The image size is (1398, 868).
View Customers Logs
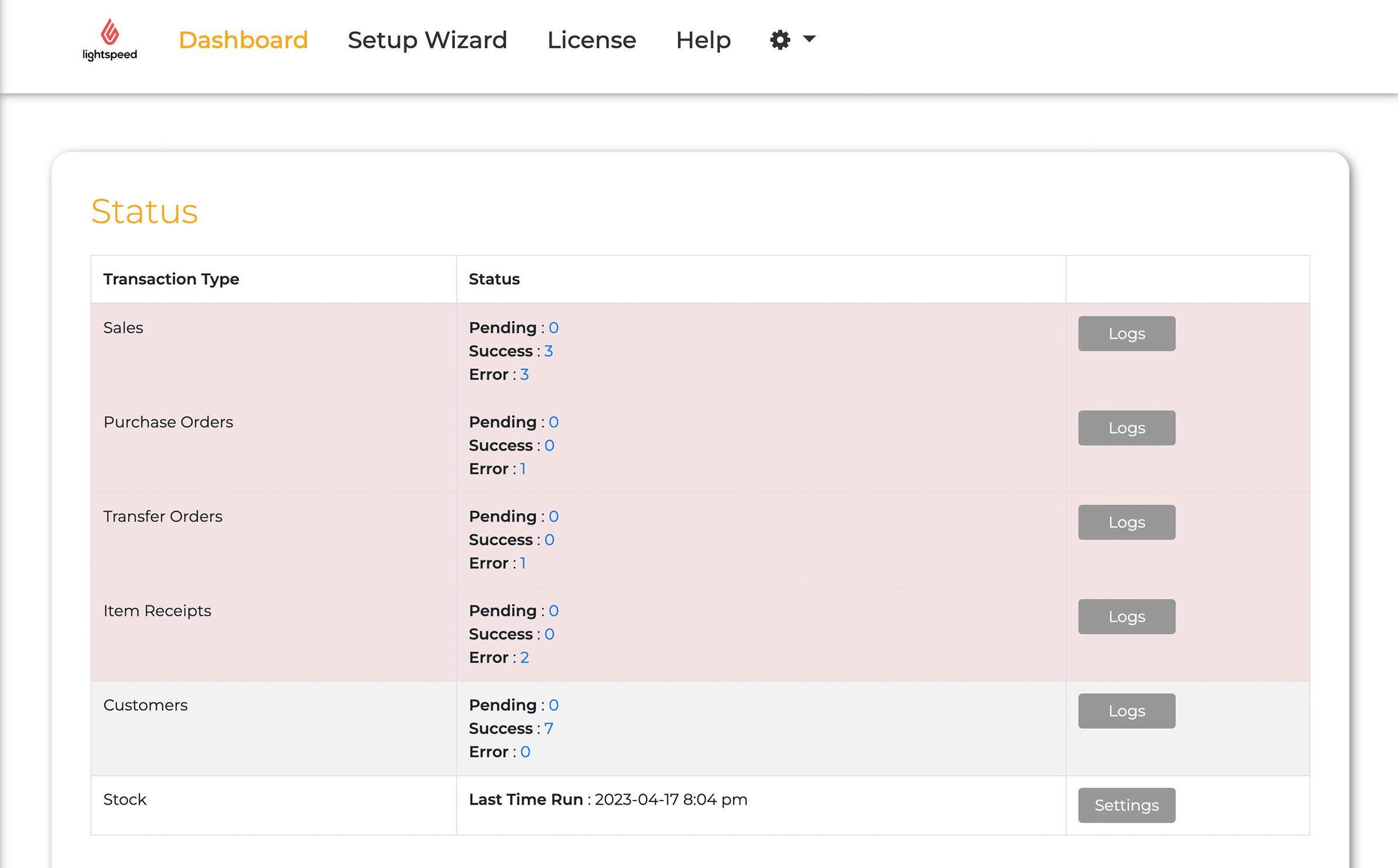point(1126,711)
